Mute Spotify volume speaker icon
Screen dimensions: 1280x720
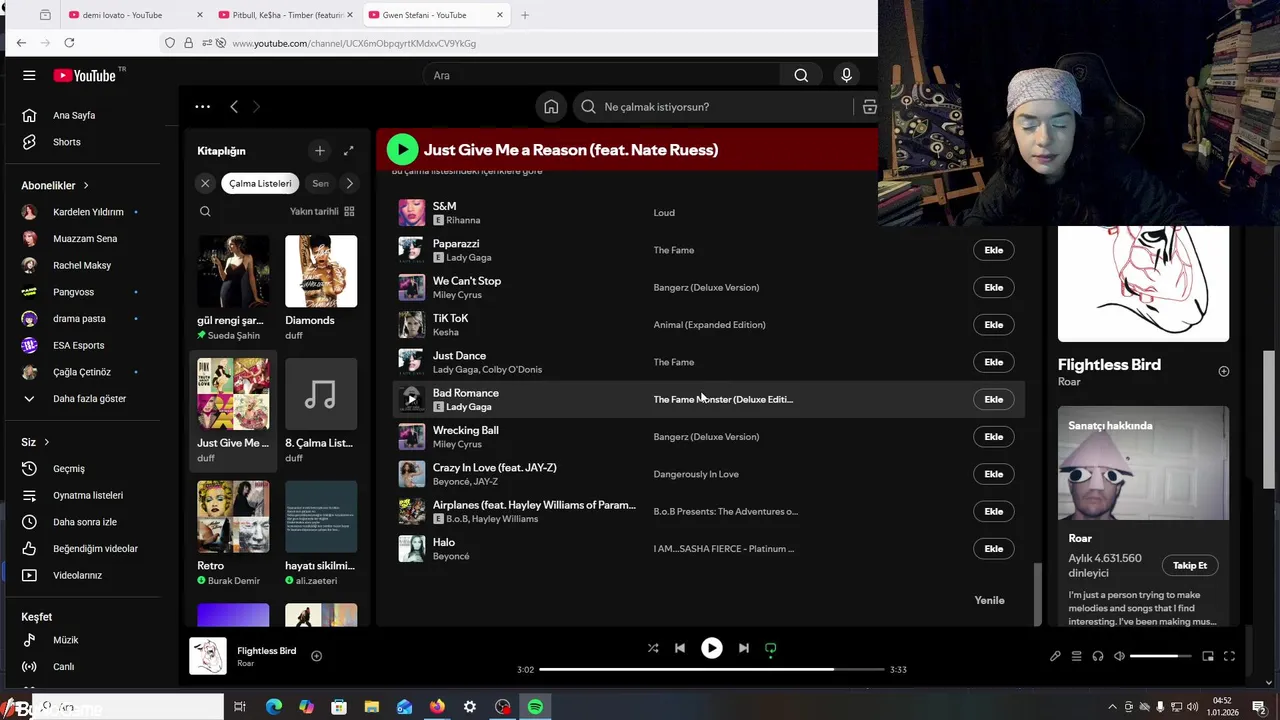(1119, 656)
